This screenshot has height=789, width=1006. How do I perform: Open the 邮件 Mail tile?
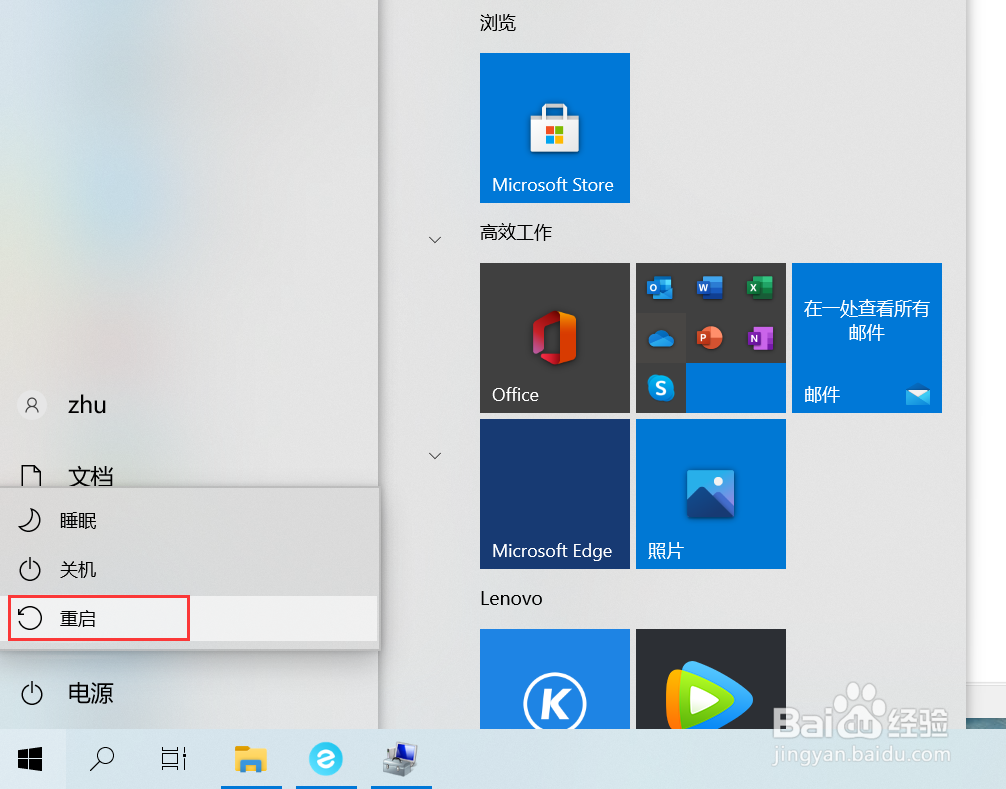(867, 337)
